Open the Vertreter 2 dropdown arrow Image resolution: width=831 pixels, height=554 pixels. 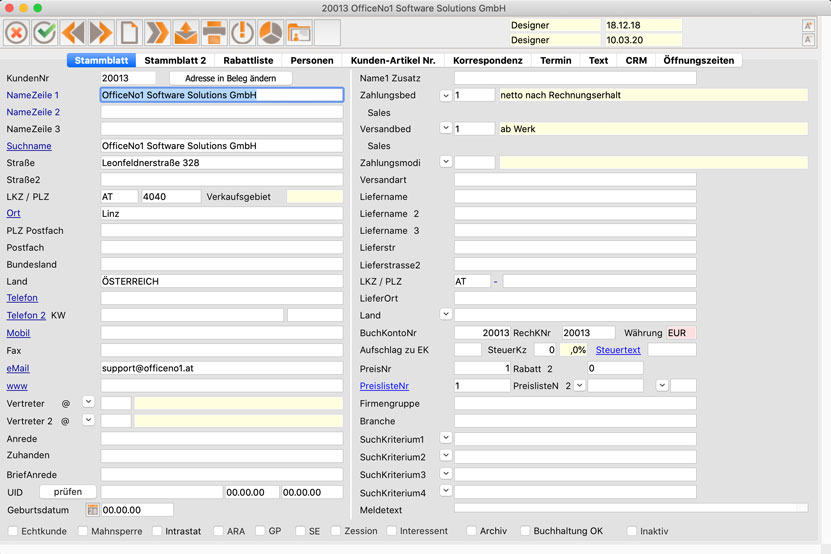point(89,420)
